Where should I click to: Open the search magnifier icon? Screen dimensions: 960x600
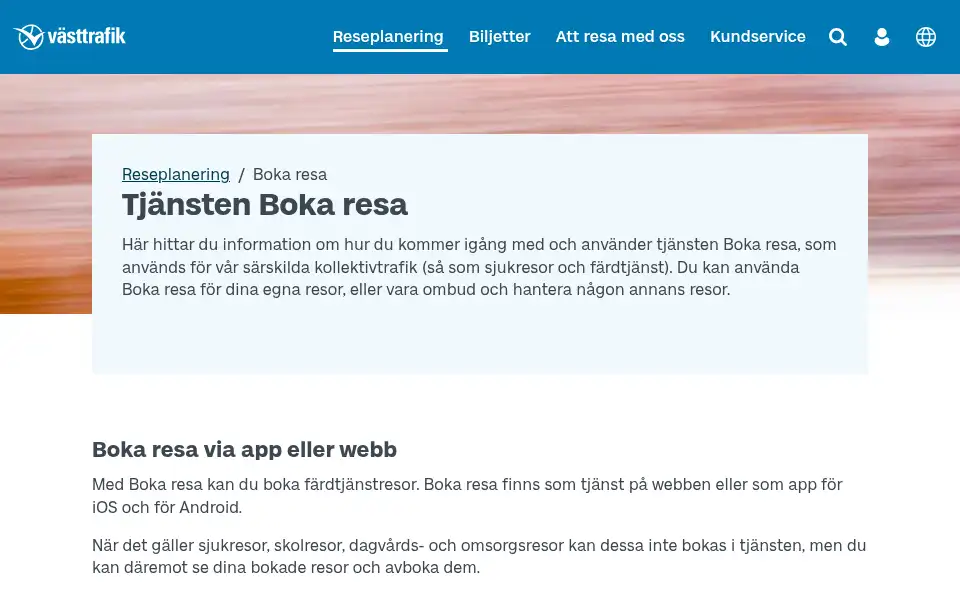[838, 37]
